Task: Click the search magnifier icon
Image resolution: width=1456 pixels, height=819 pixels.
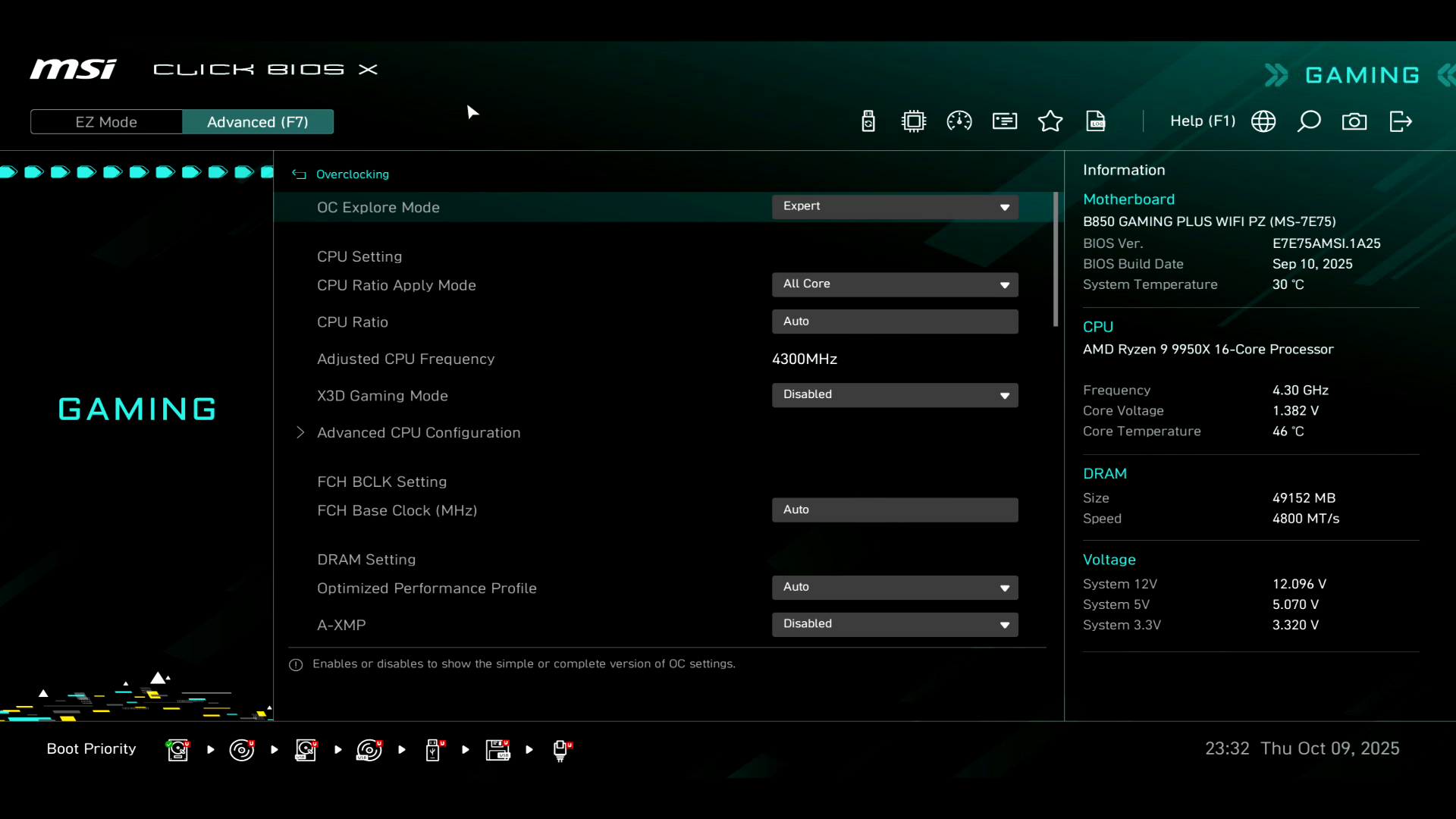Action: click(x=1309, y=121)
